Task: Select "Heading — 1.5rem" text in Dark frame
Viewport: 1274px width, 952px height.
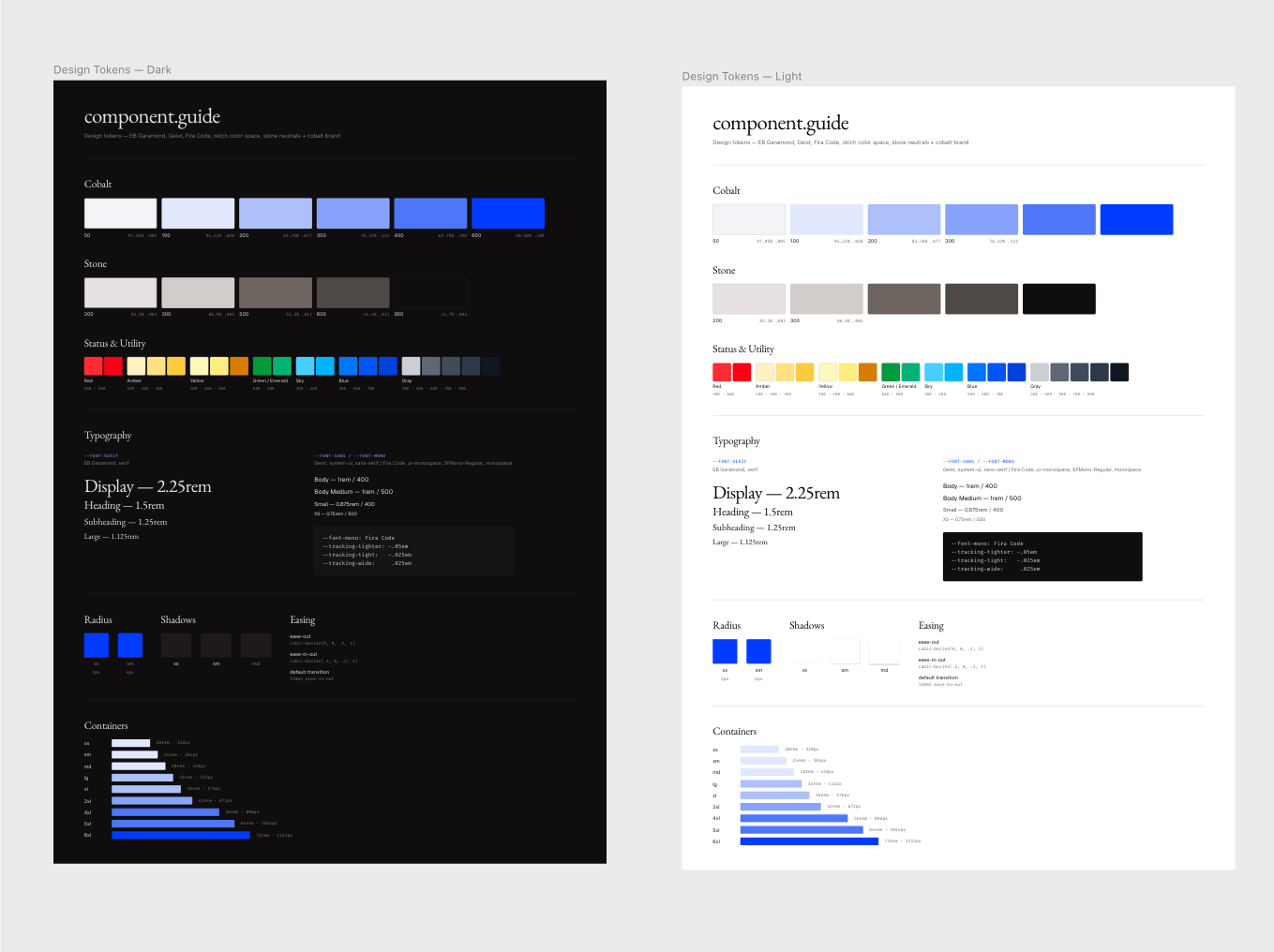Action: tap(124, 506)
